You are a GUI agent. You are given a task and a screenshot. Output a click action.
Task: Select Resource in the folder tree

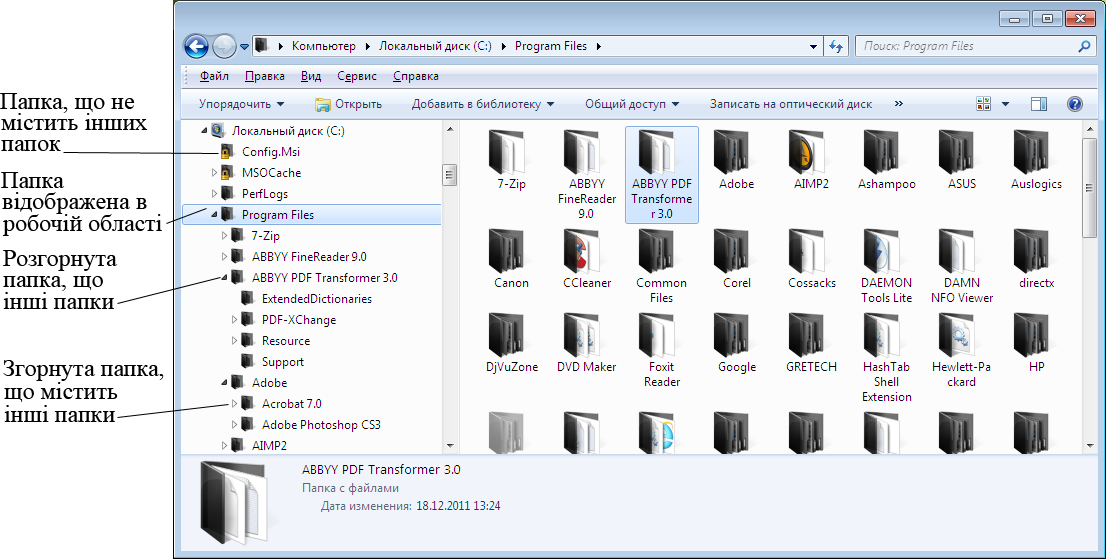tap(286, 341)
